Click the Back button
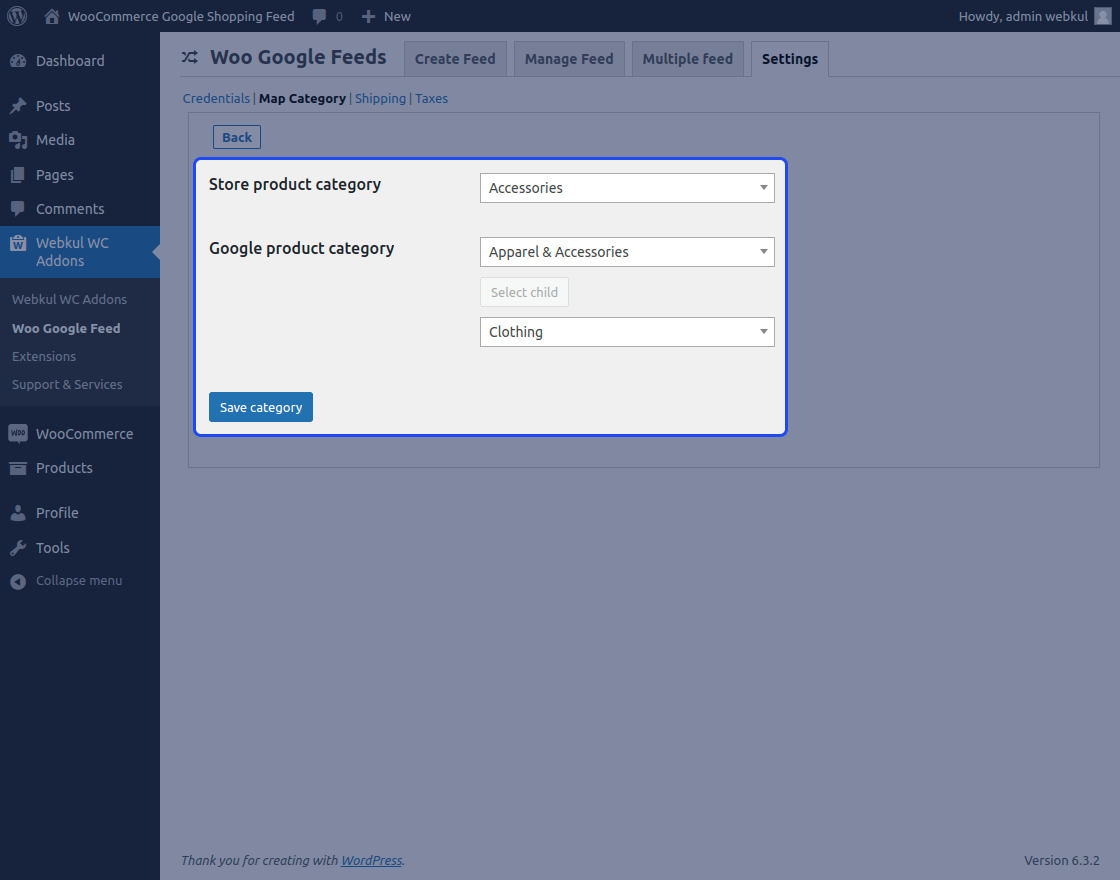Image resolution: width=1120 pixels, height=880 pixels. (x=237, y=137)
